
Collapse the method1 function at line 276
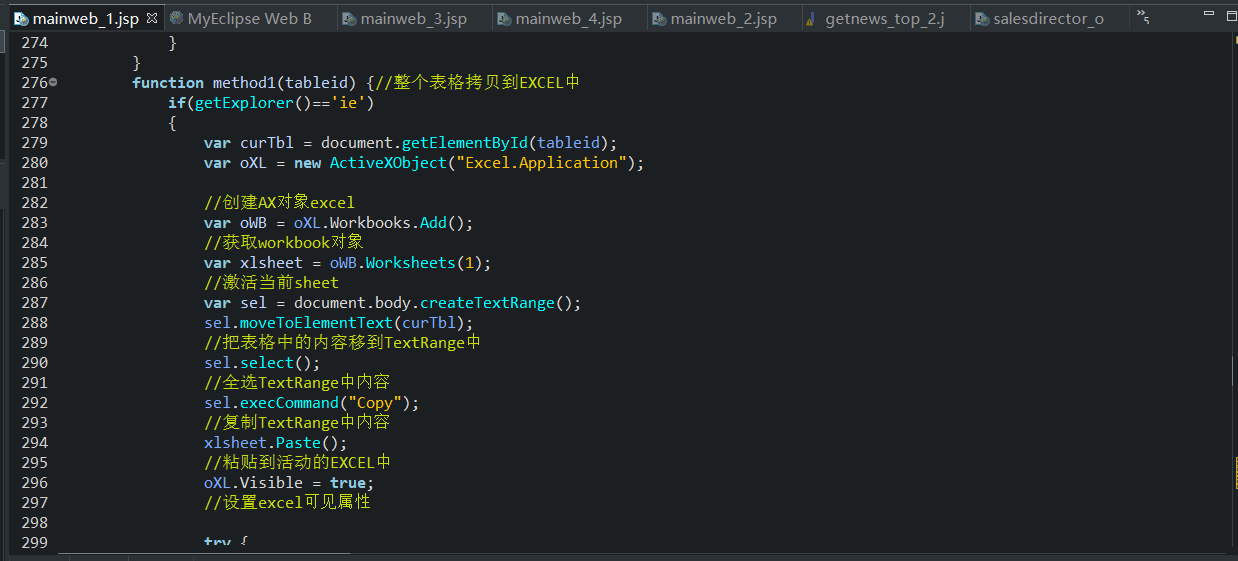53,82
